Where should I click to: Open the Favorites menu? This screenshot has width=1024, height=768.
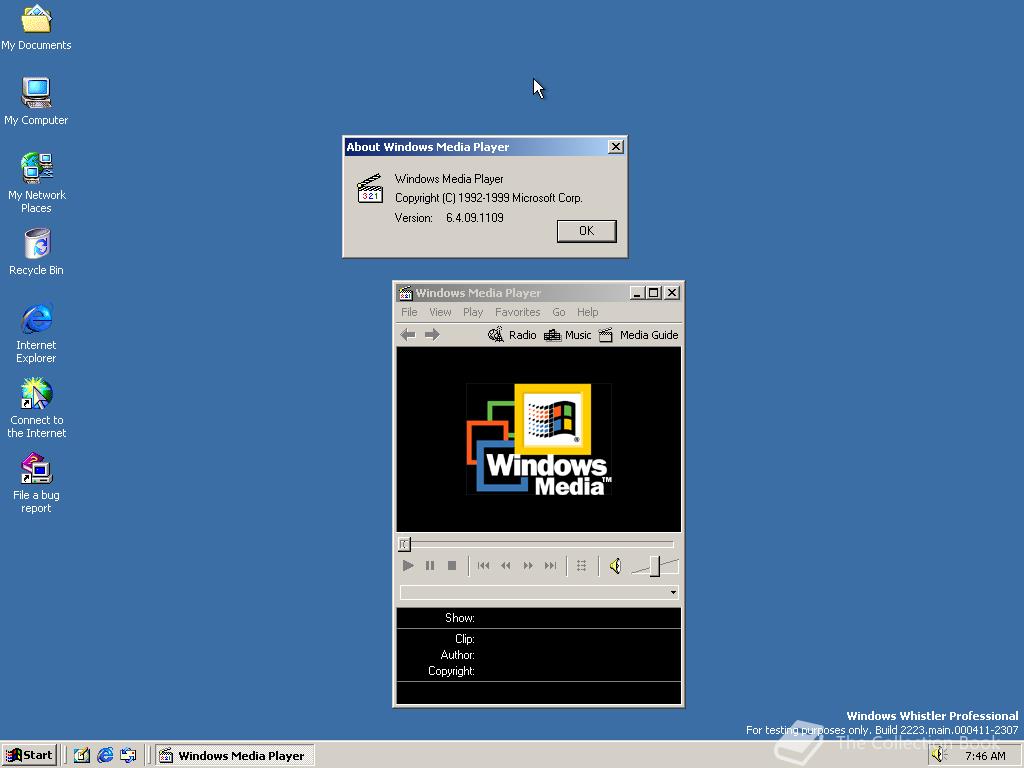tap(517, 312)
